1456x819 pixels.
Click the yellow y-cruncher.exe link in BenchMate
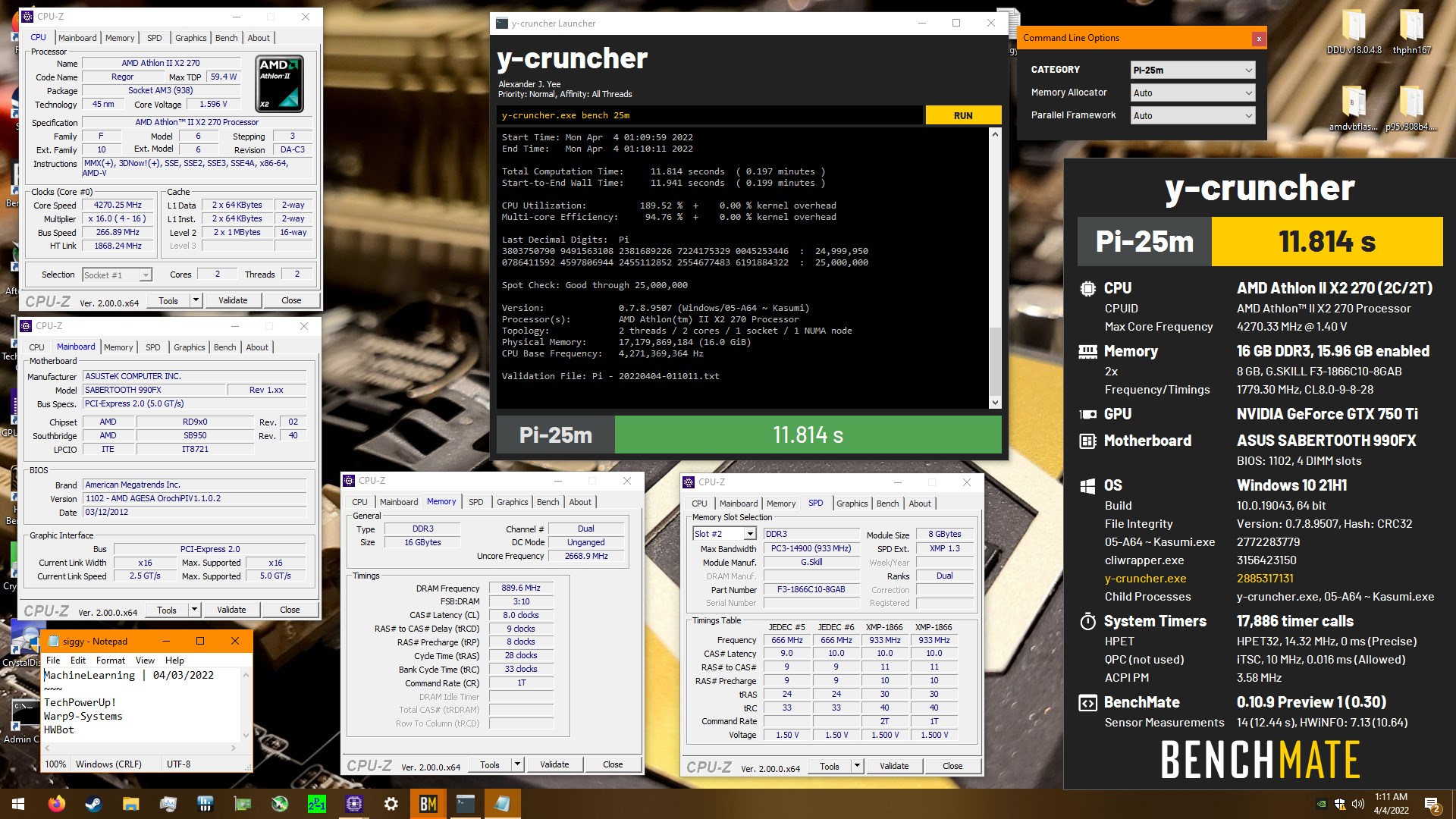[x=1145, y=579]
